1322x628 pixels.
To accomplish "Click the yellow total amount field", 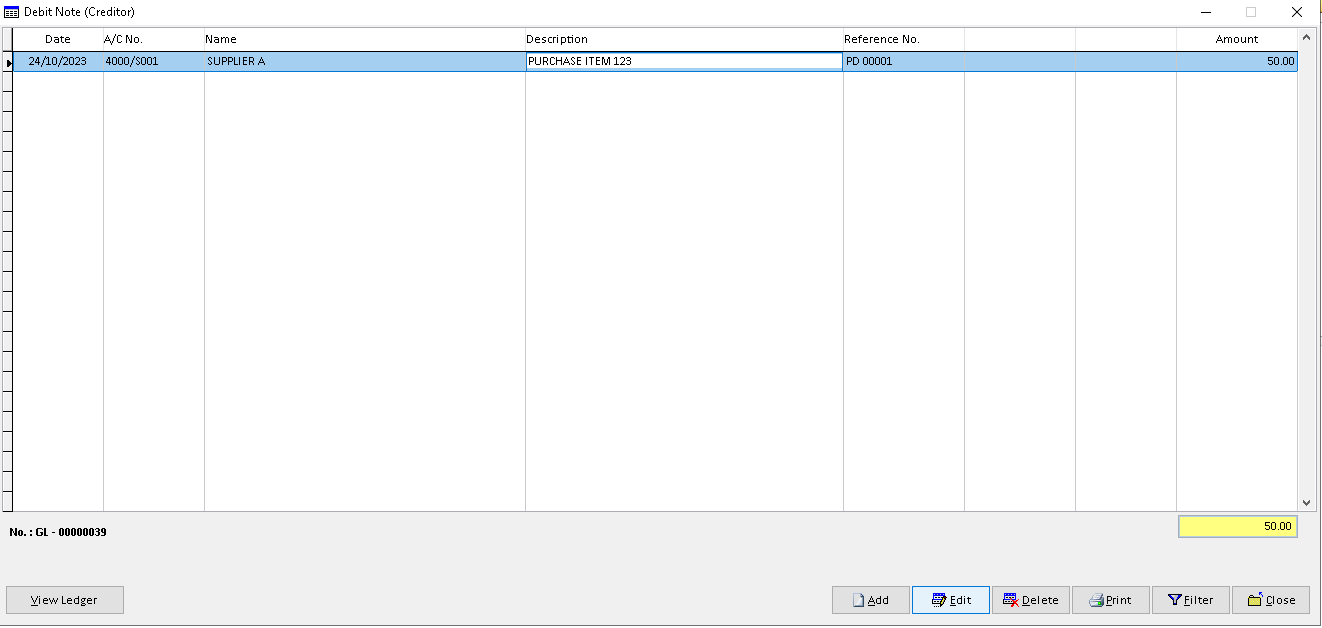I will tap(1237, 526).
